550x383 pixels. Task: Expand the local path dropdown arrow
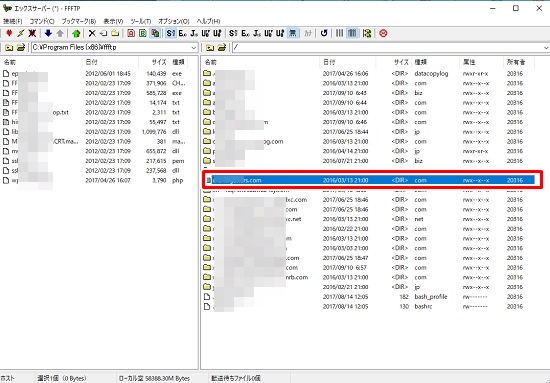tap(194, 47)
